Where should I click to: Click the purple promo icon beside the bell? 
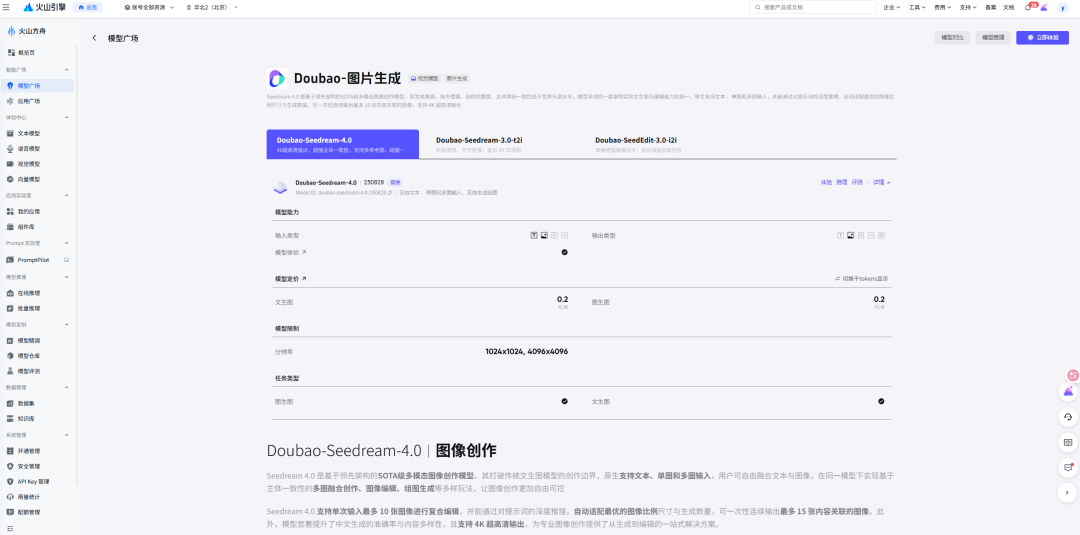point(1044,7)
